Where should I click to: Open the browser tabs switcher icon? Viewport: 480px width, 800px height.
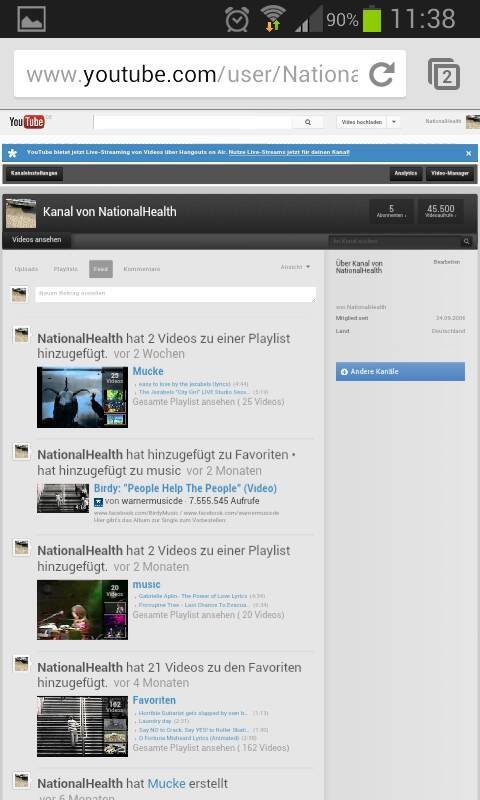tap(443, 74)
